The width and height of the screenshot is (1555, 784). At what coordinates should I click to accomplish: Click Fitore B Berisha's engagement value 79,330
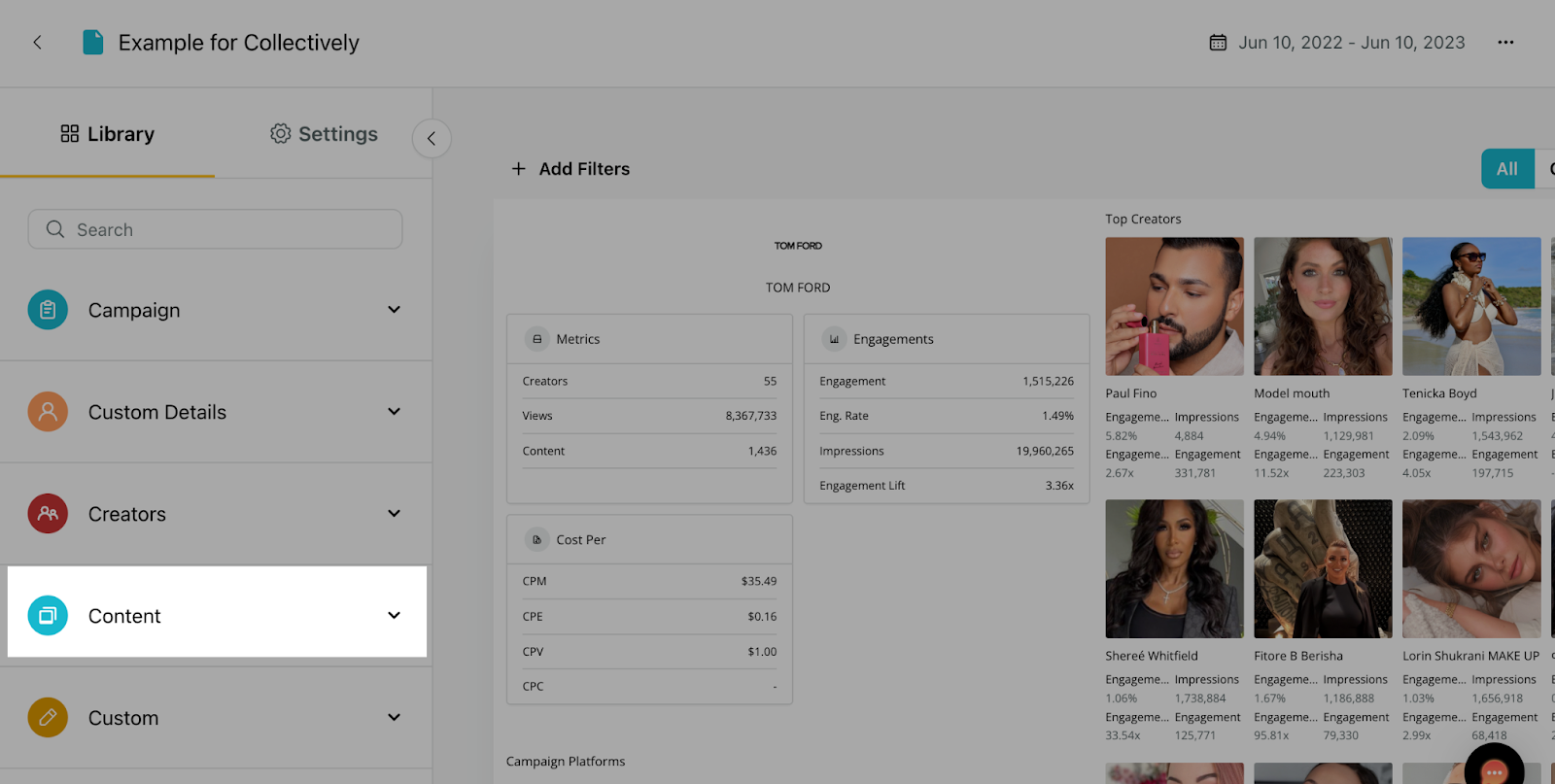pyautogui.click(x=1340, y=735)
